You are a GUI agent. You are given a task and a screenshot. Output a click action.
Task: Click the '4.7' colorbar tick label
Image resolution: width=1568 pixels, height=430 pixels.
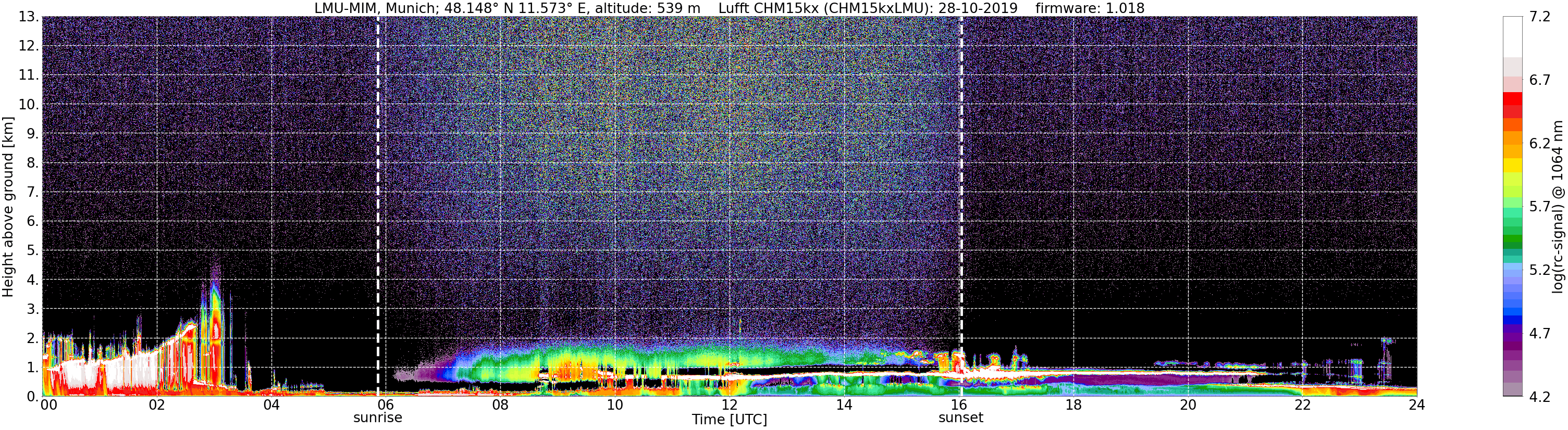click(x=1539, y=333)
